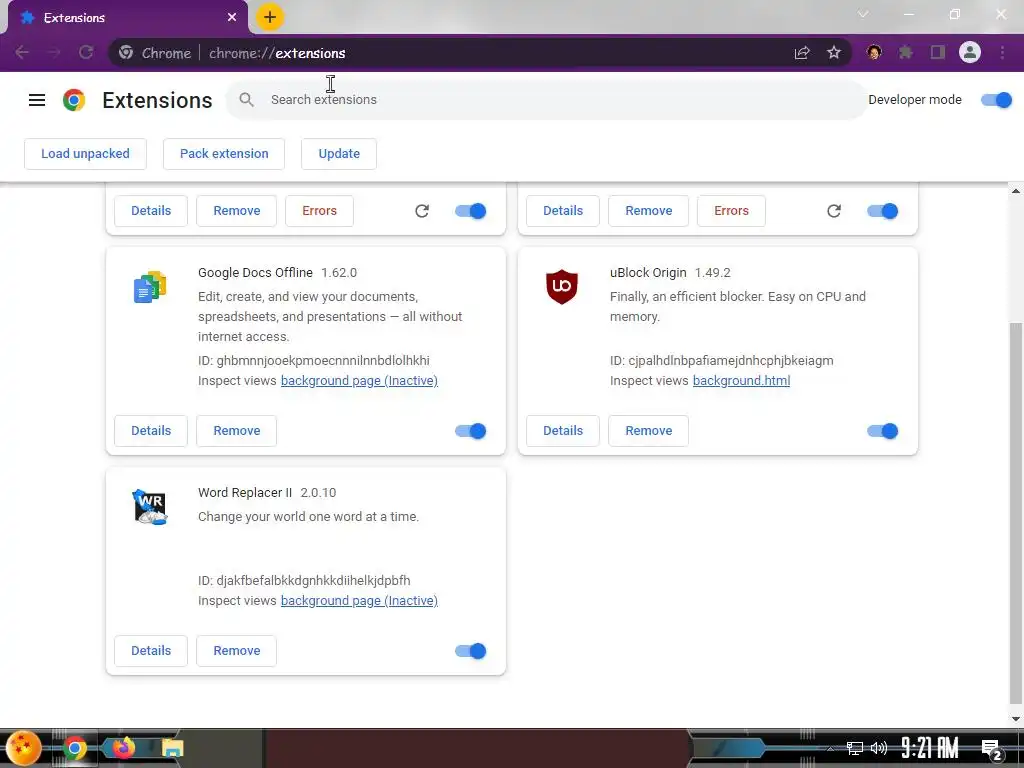Viewport: 1024px width, 768px height.
Task: Disable the Google Docs Offline extension
Action: [x=471, y=431]
